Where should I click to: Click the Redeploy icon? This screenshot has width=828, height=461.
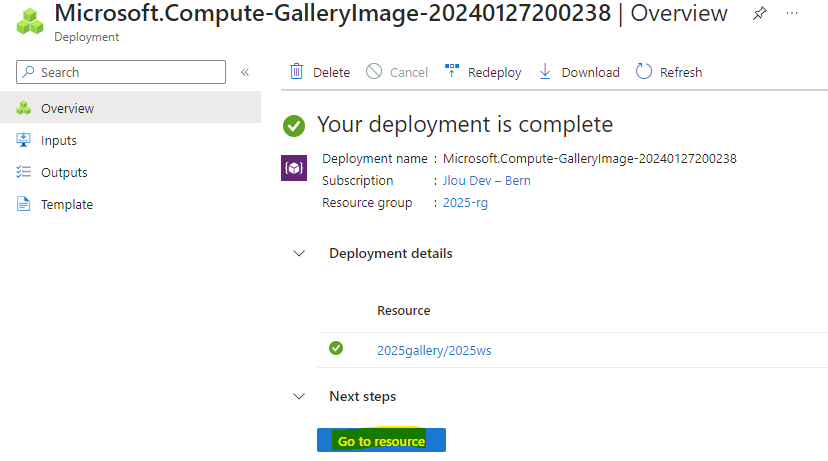(451, 70)
